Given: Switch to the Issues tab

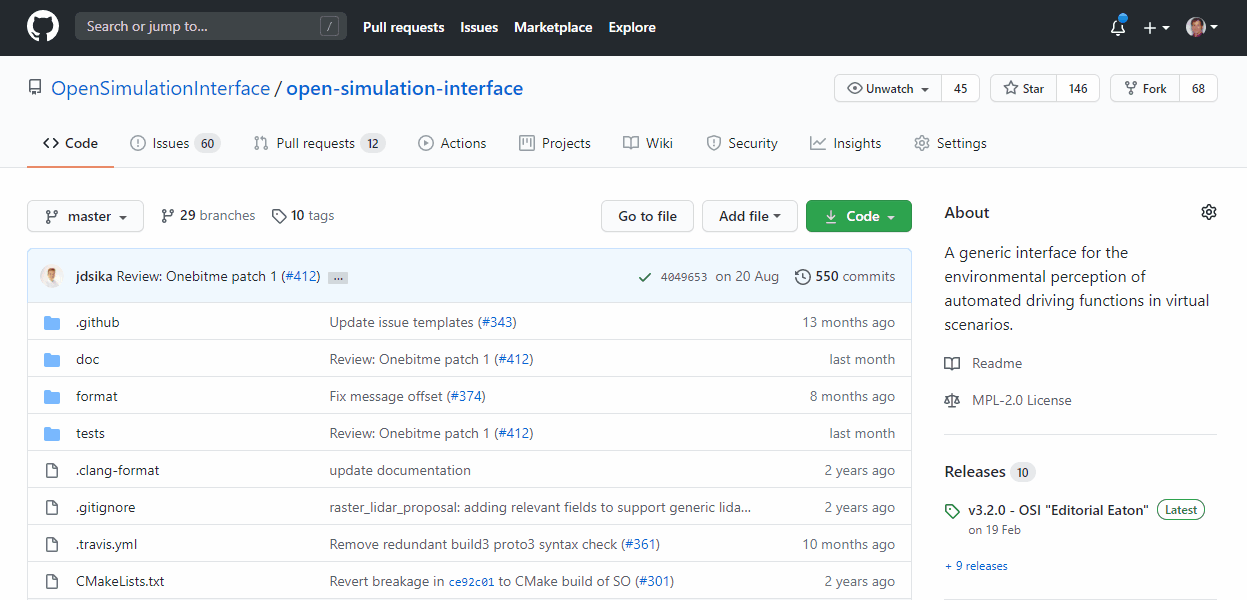Looking at the screenshot, I should (x=175, y=143).
